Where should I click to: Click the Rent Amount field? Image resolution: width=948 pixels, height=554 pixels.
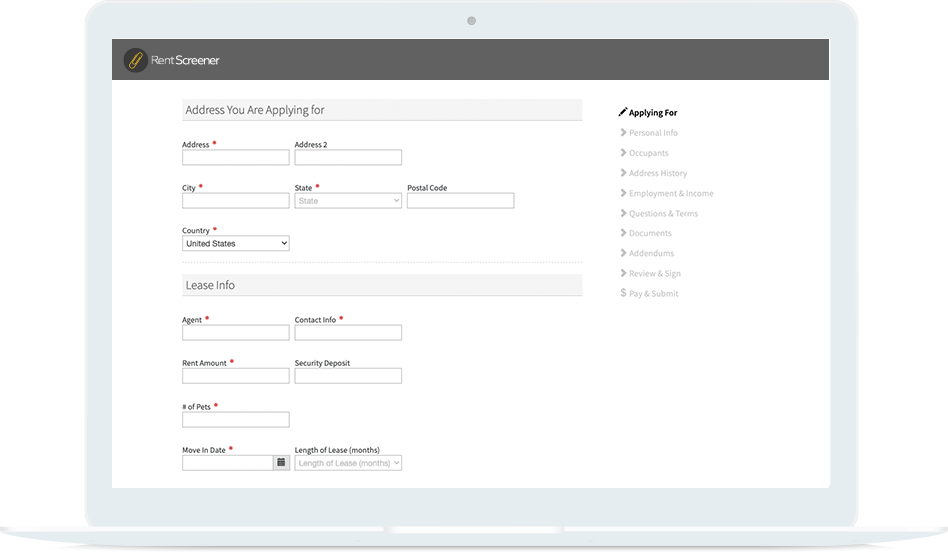[236, 376]
